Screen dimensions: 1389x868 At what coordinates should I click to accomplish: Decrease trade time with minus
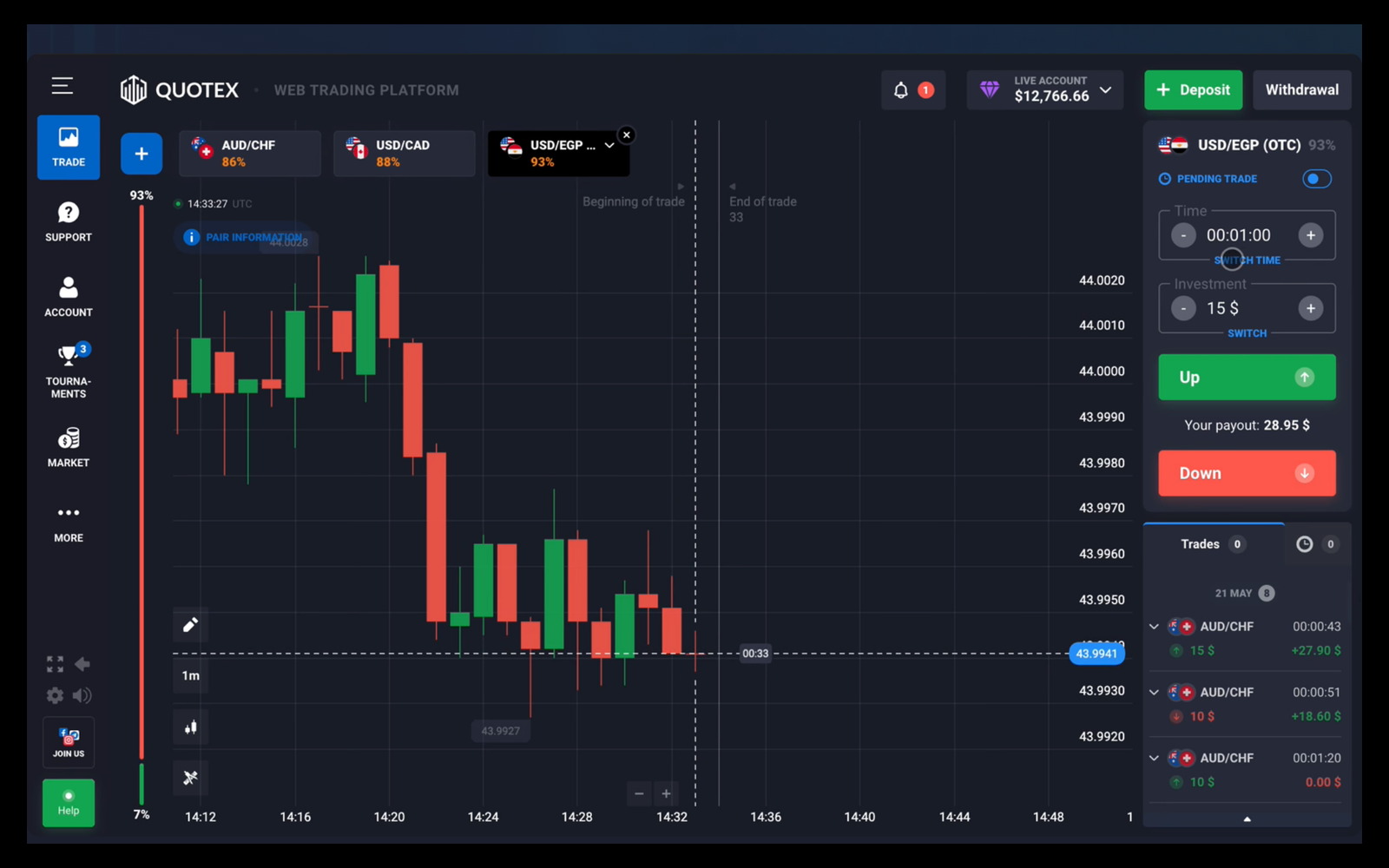click(x=1183, y=235)
